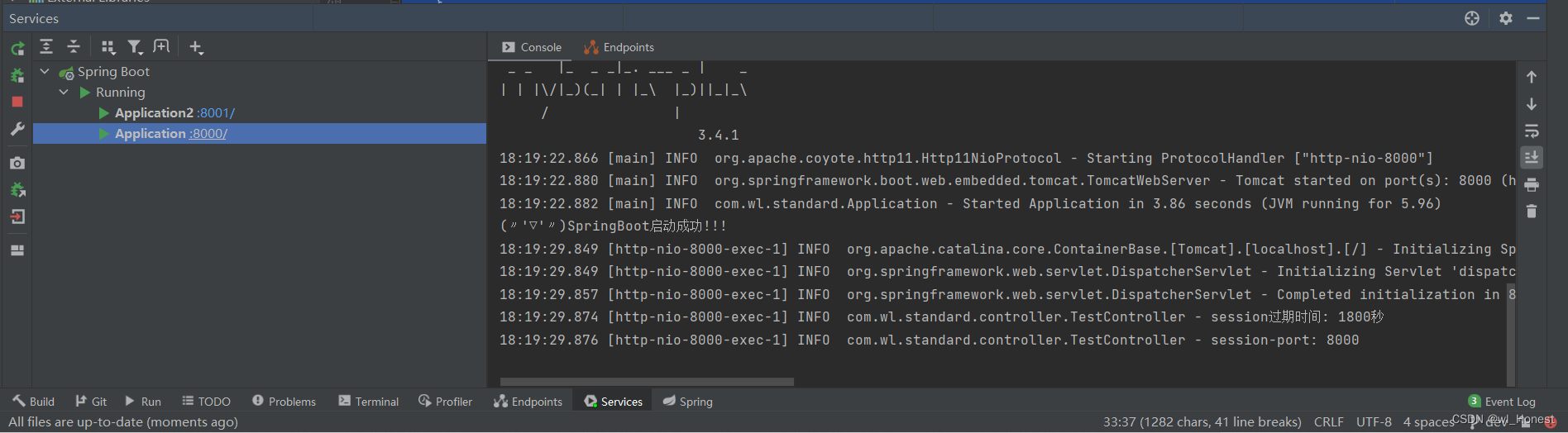The height and width of the screenshot is (433, 1568).
Task: Open the Terminal tool window tab
Action: click(368, 402)
